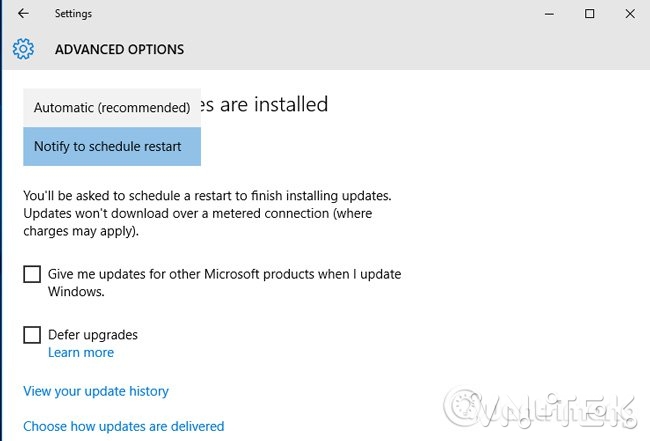This screenshot has width=650, height=441.
Task: Maximize the Settings window
Action: coord(589,14)
